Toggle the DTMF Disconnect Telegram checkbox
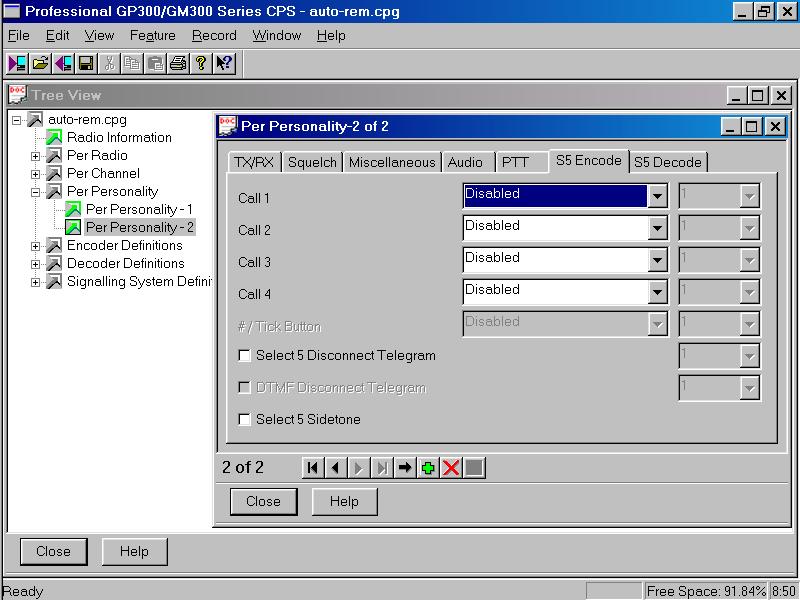 tap(244, 388)
